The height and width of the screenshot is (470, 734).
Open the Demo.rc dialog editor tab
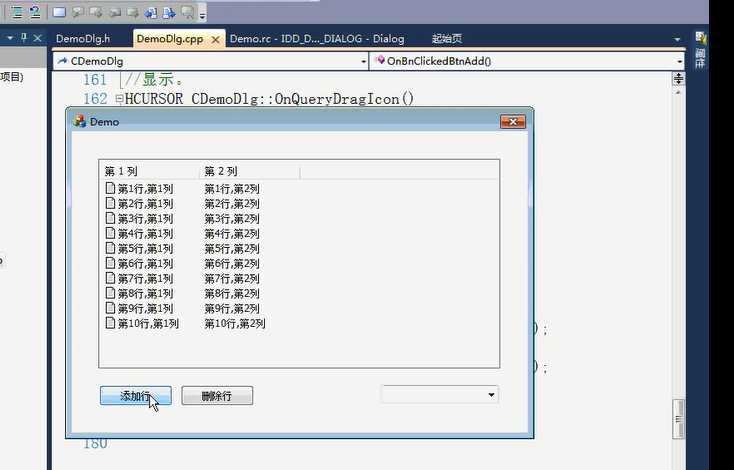click(317, 39)
